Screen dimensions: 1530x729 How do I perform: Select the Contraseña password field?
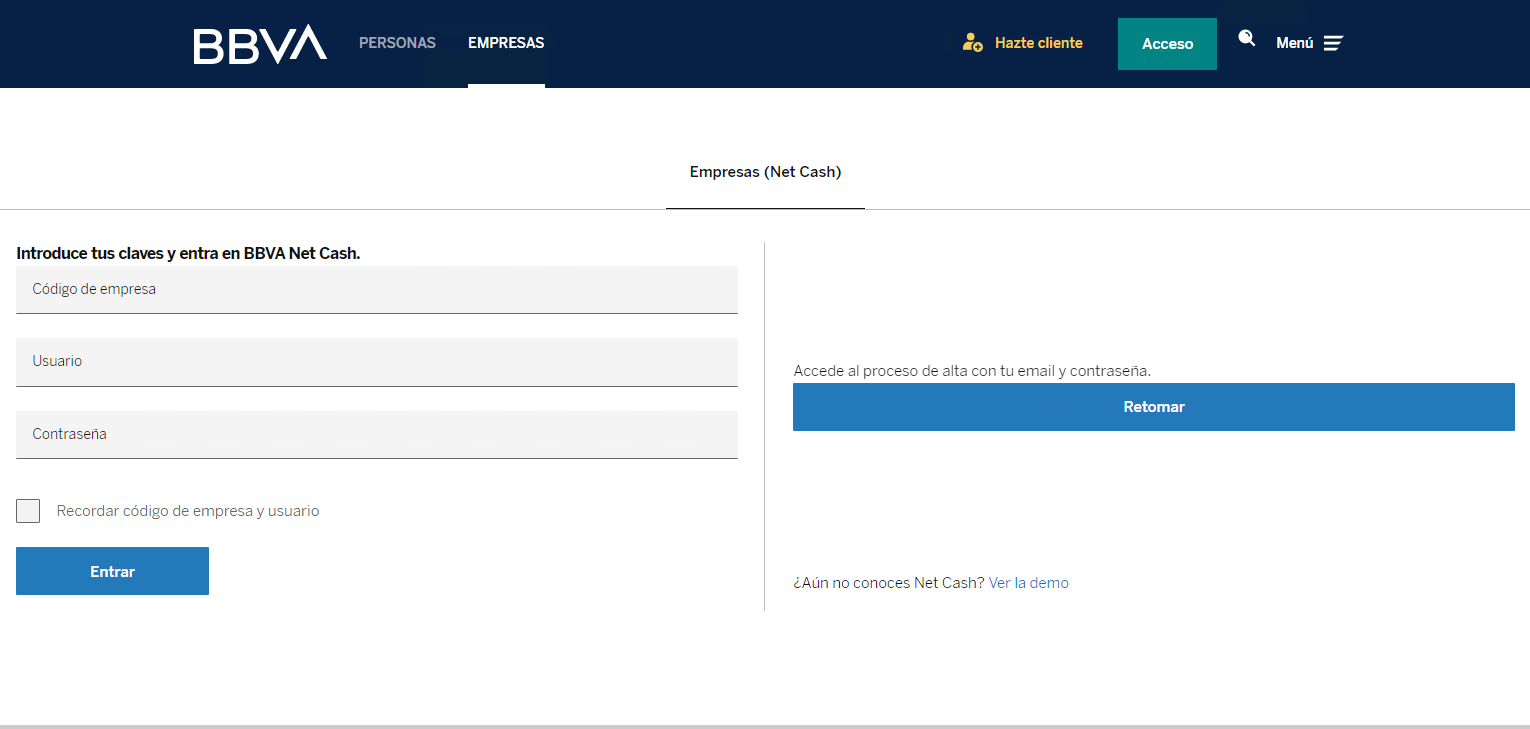(376, 435)
